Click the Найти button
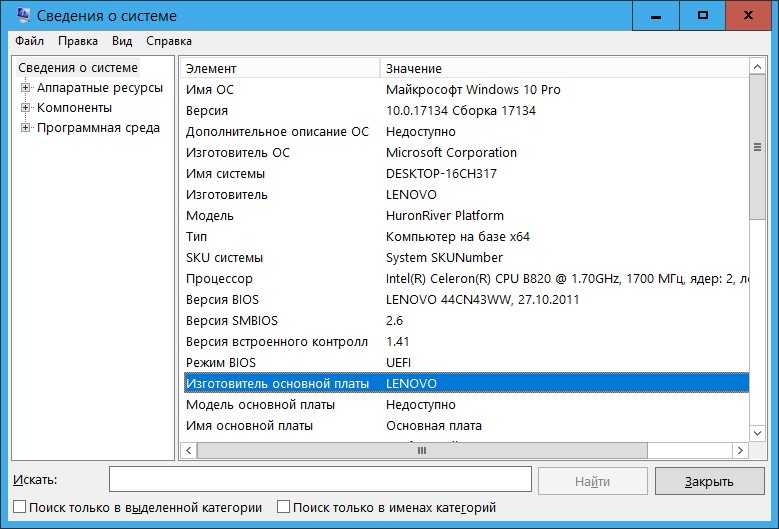This screenshot has height=529, width=779. [592, 481]
